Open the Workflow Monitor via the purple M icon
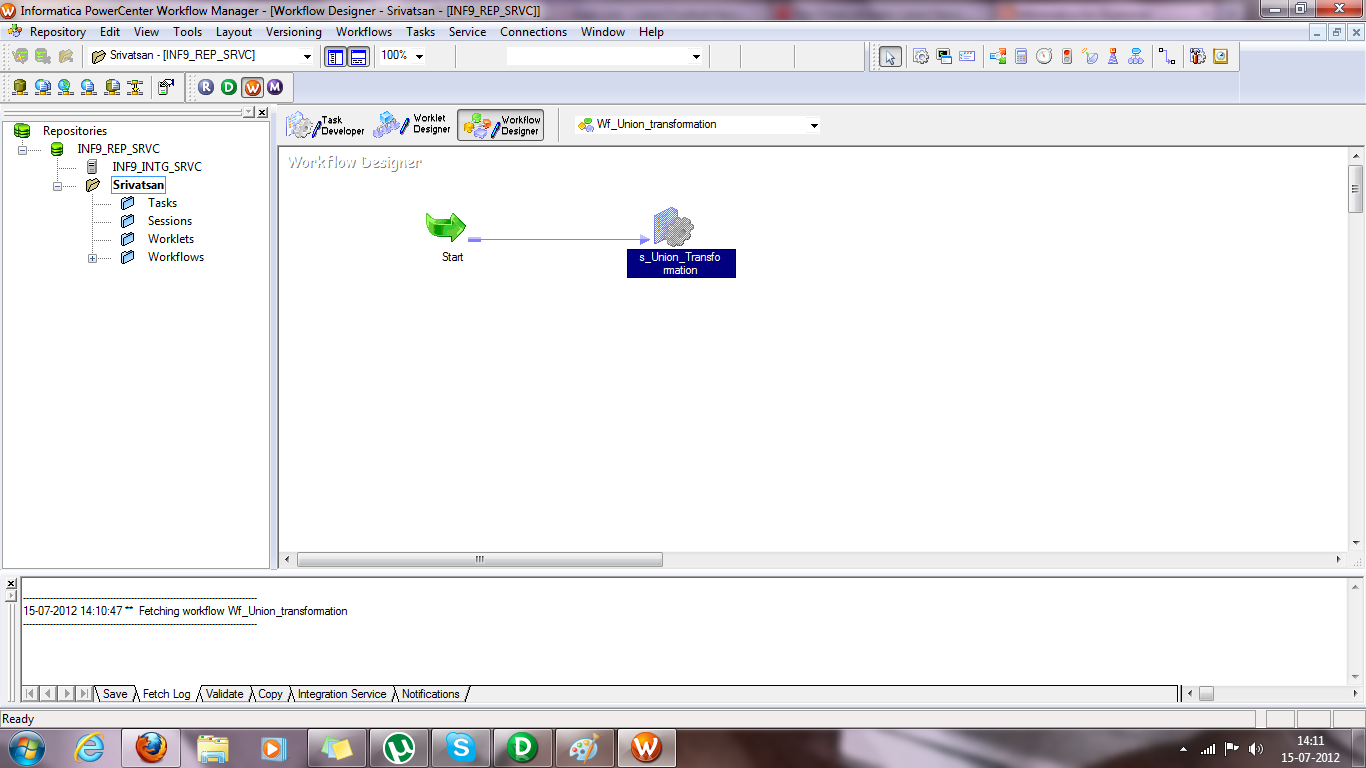The image size is (1366, 768). (276, 88)
